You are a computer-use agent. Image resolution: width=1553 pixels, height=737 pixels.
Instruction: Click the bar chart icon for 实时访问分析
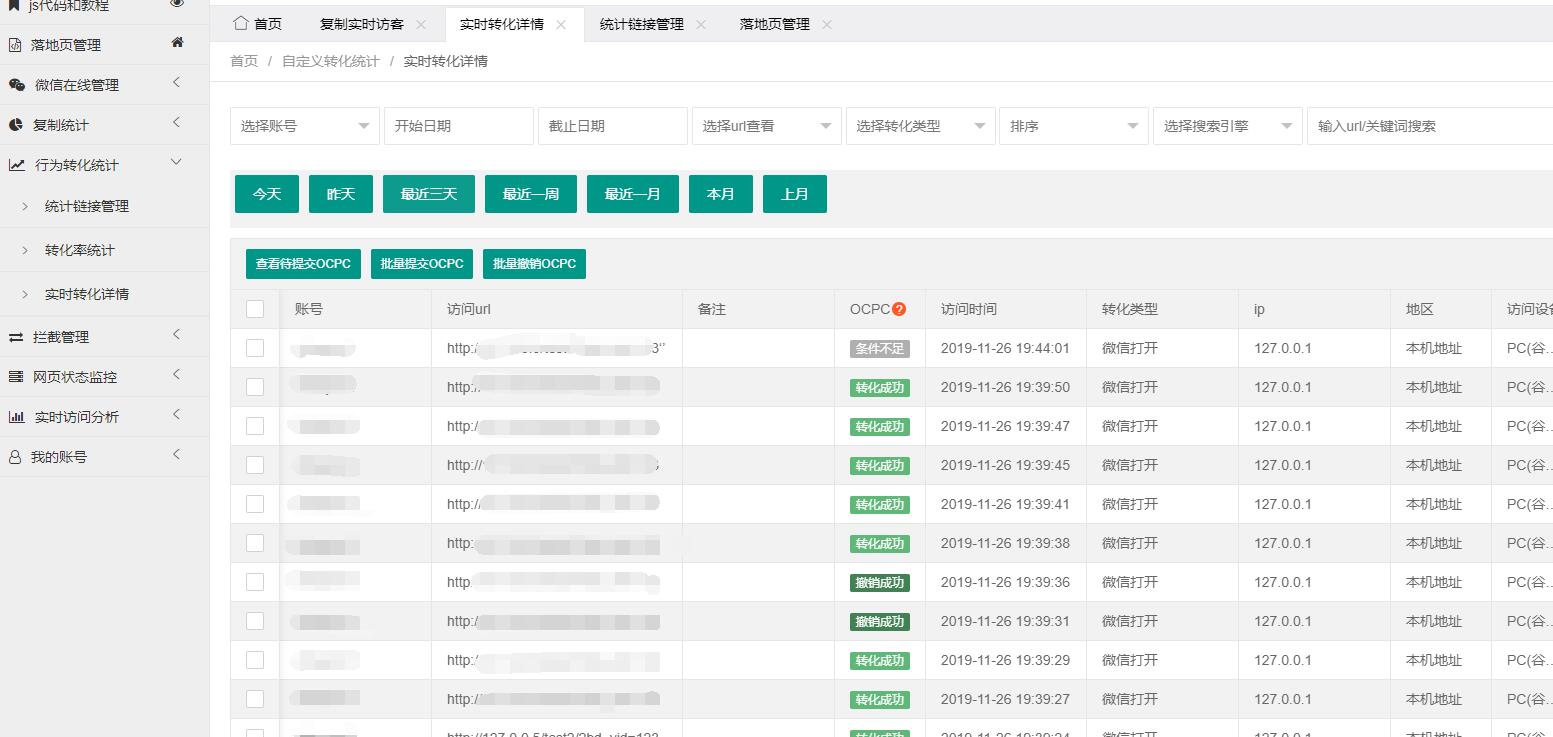pos(16,417)
